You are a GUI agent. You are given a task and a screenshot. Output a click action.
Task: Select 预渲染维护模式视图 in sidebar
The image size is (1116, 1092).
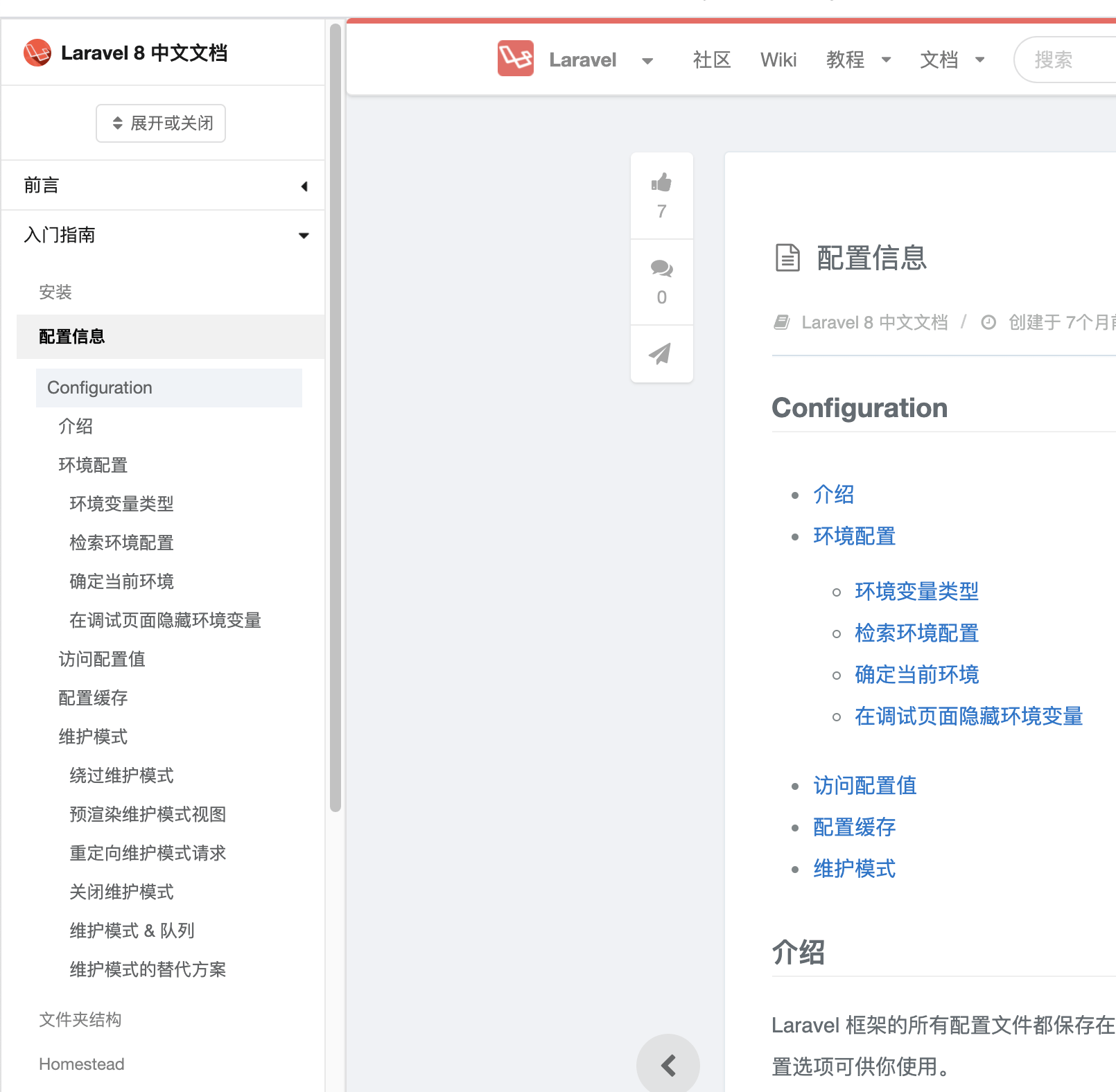[148, 814]
